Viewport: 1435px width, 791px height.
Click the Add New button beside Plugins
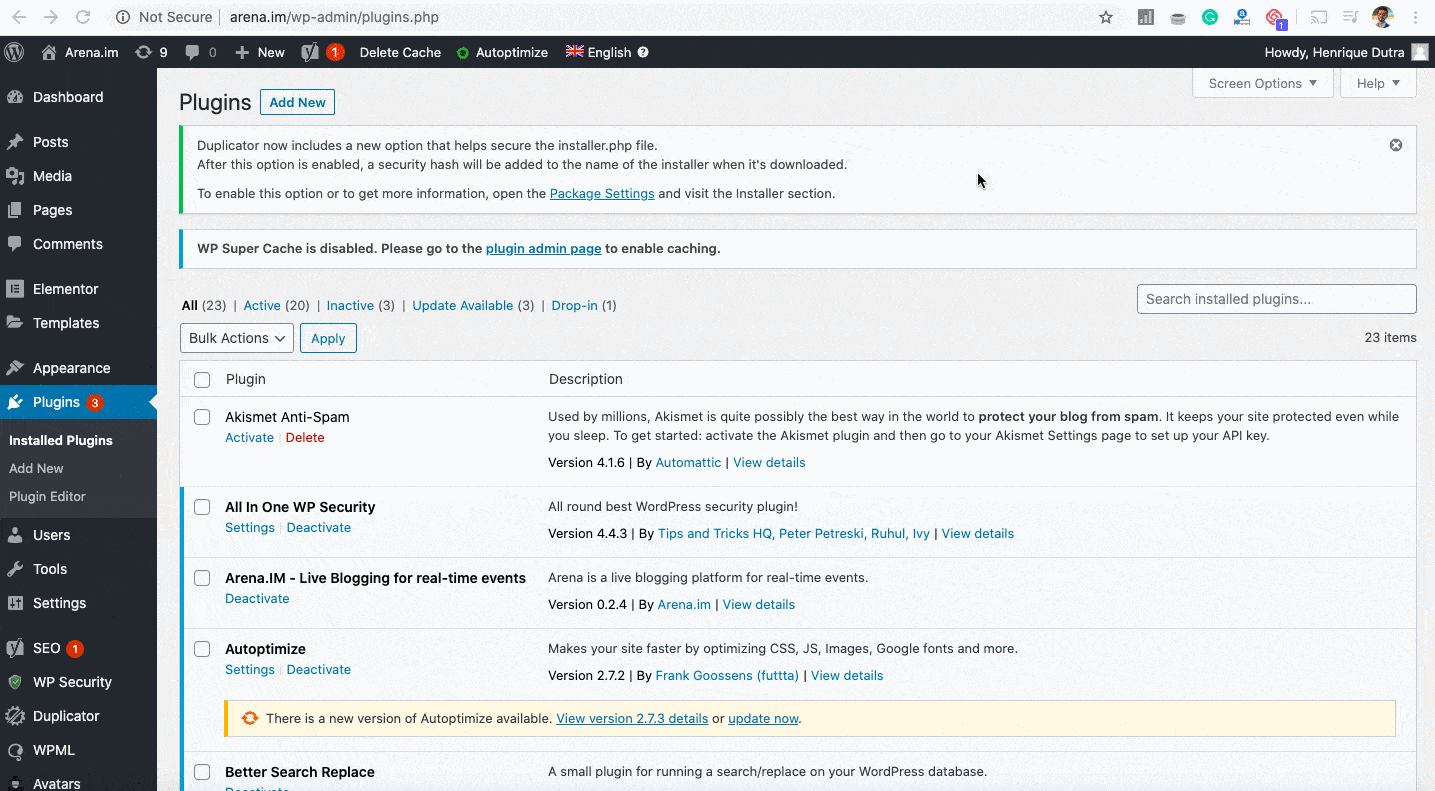tap(297, 102)
